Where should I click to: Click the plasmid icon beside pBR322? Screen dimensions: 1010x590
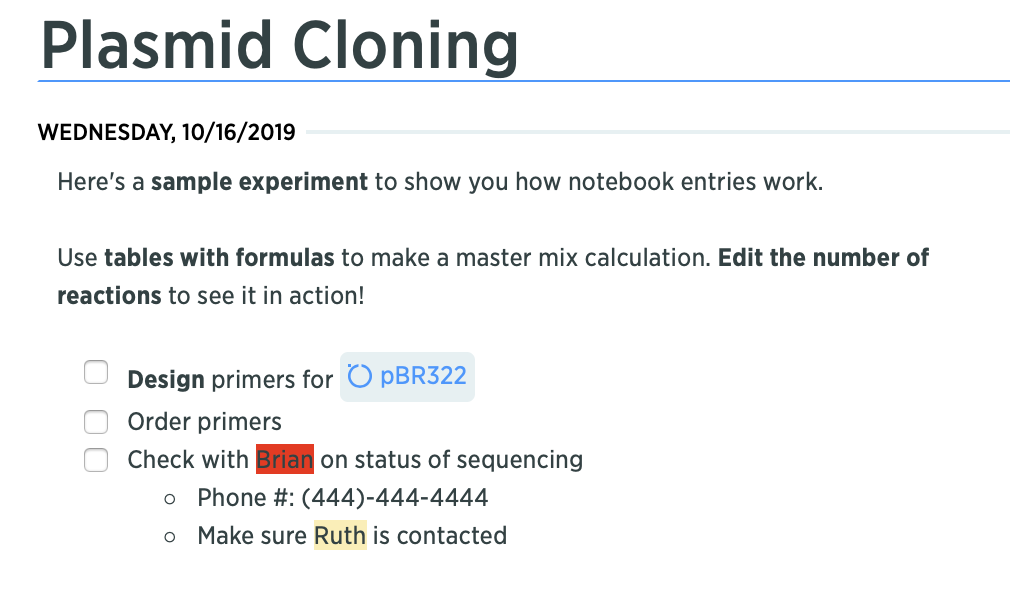(x=359, y=376)
